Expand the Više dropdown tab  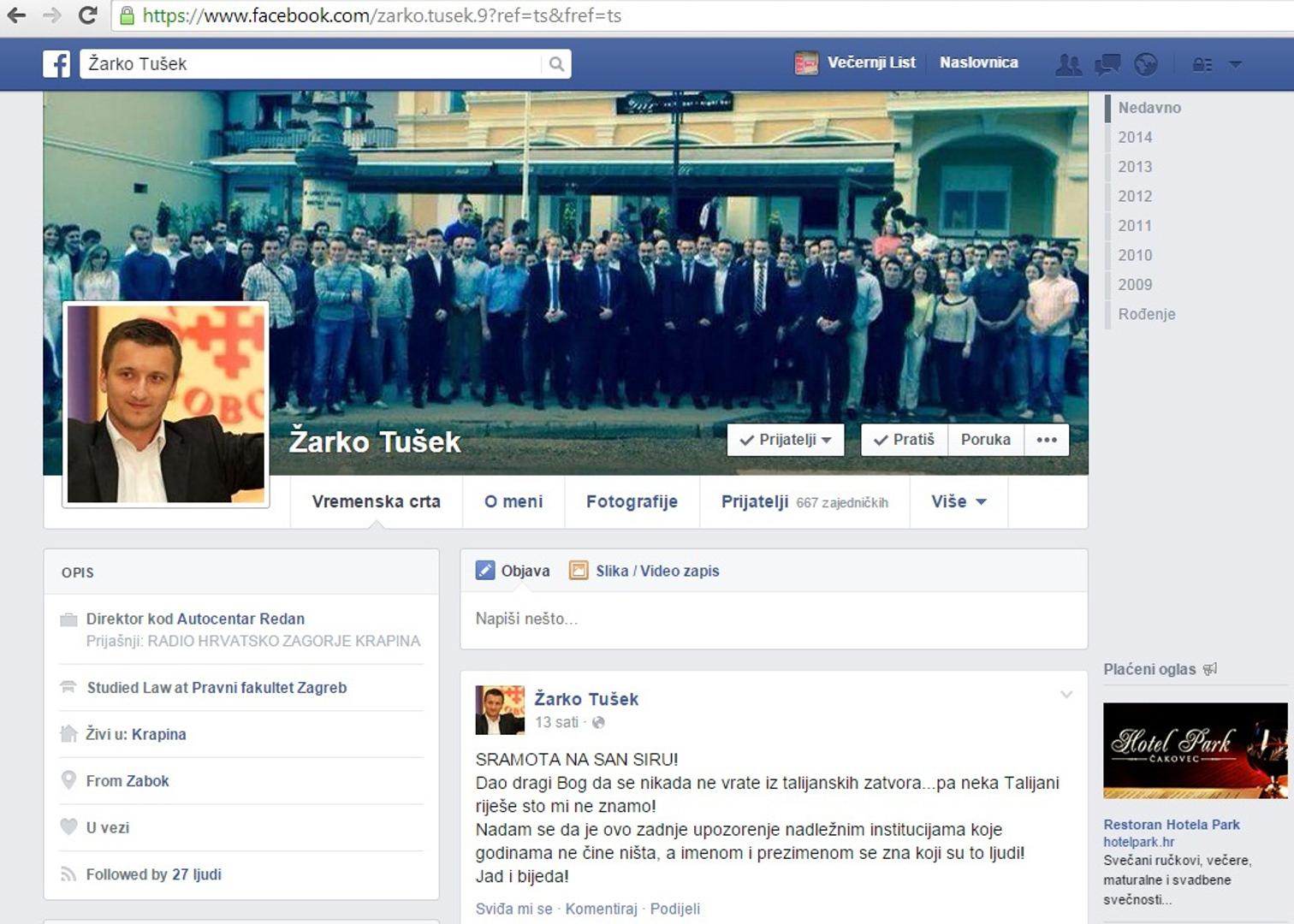959,502
